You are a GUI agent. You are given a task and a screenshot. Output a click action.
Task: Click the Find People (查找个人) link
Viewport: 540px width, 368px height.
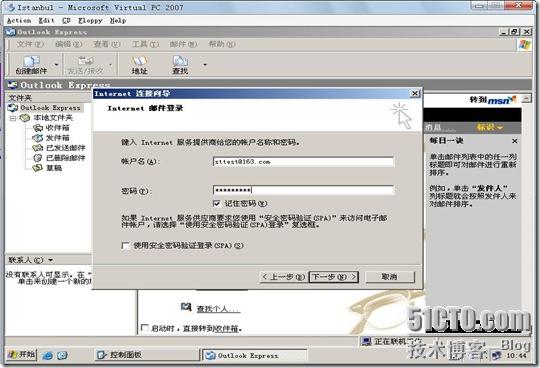coord(218,308)
